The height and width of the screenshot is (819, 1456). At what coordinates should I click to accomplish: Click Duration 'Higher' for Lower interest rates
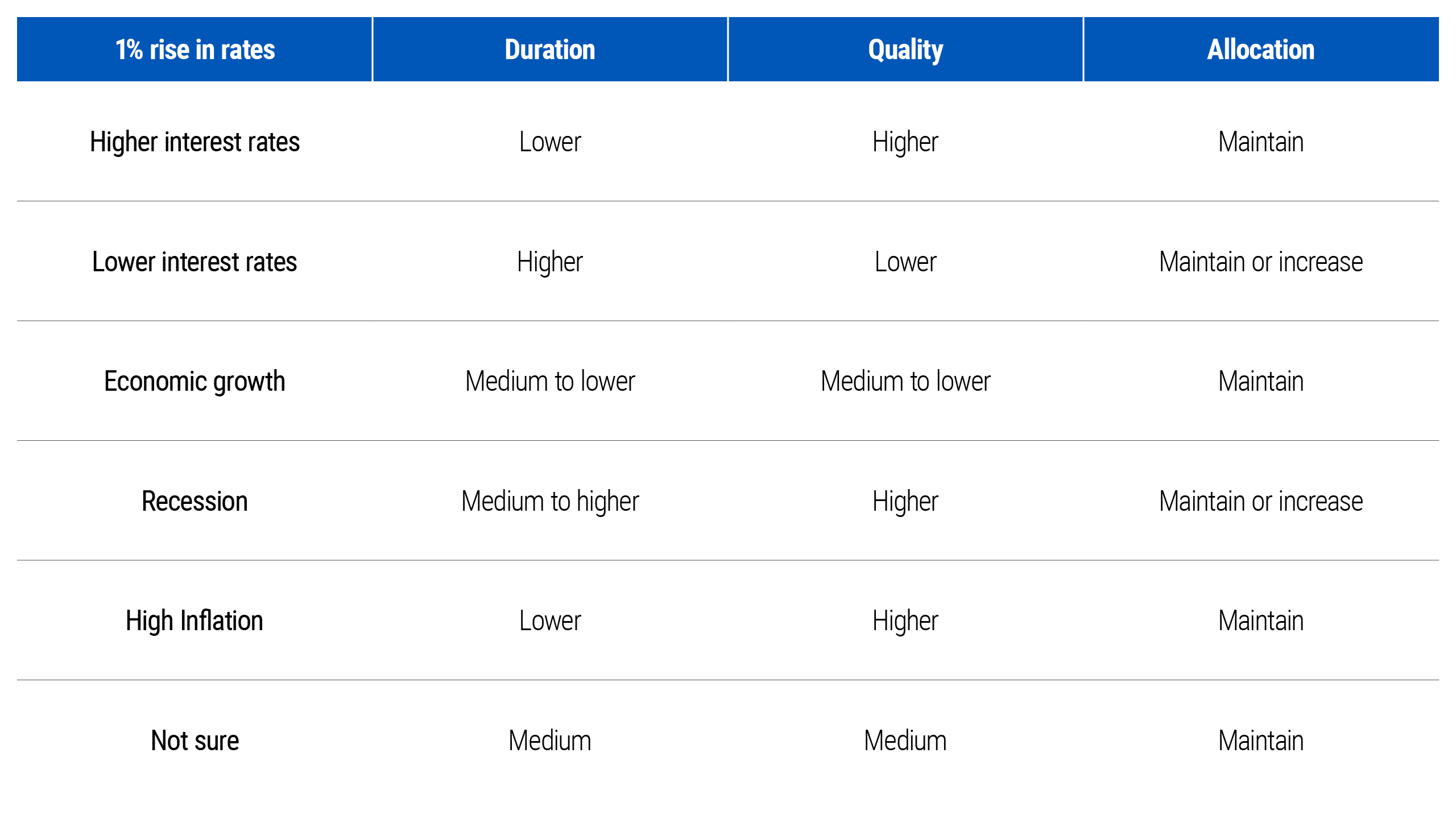(550, 263)
